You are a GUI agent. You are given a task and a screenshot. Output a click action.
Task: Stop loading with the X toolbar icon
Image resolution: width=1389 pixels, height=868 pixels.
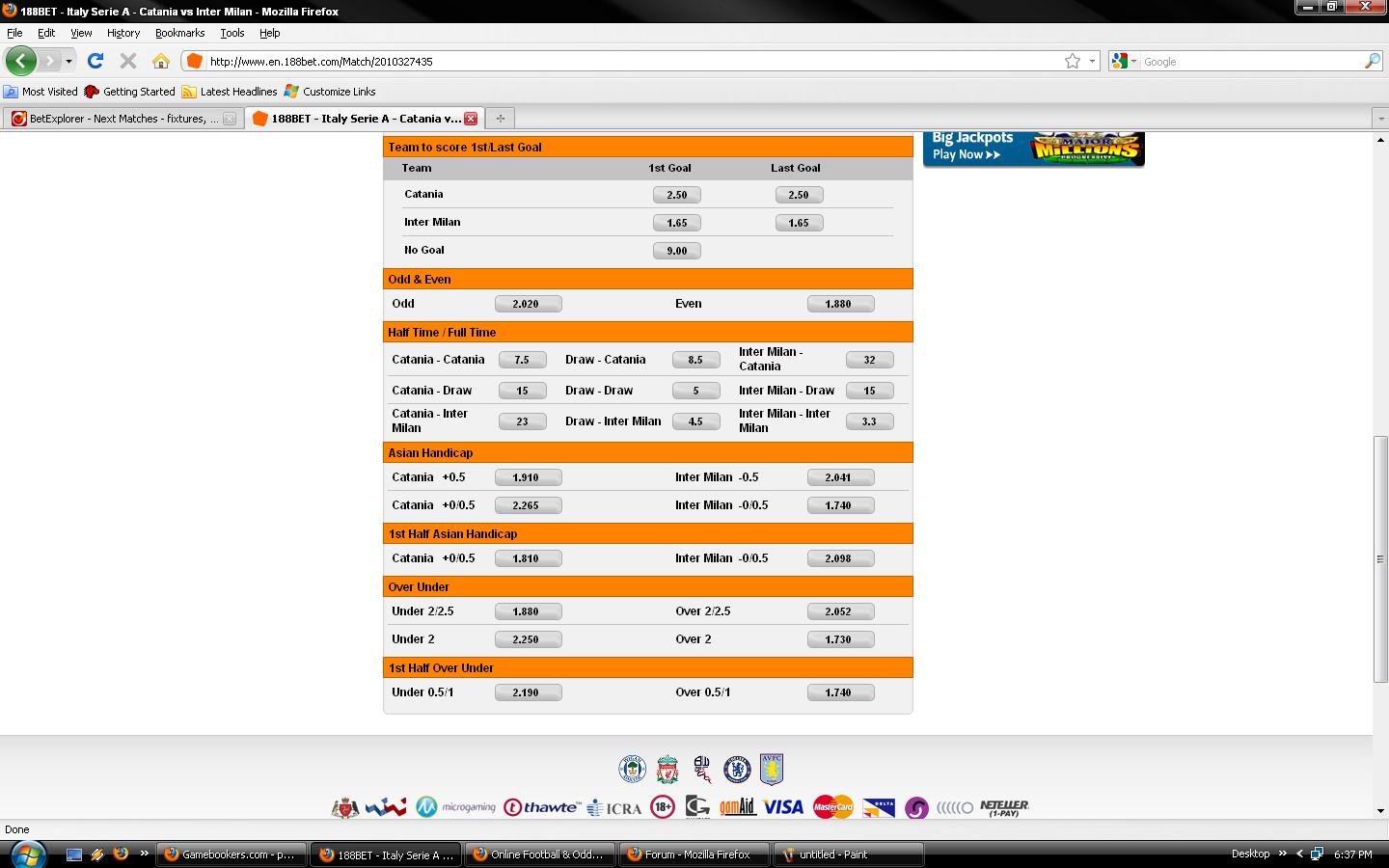(127, 61)
